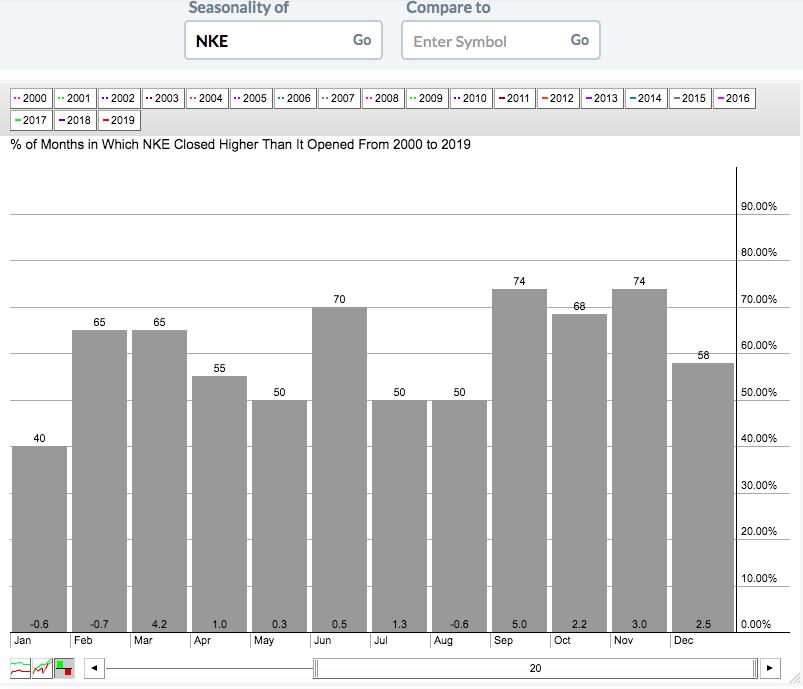
Task: Click the March bar in the chart
Action: click(159, 481)
